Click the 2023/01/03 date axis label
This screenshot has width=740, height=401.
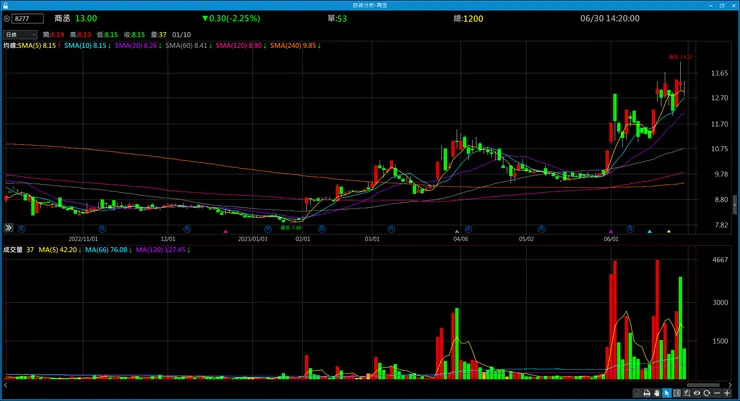(x=252, y=239)
